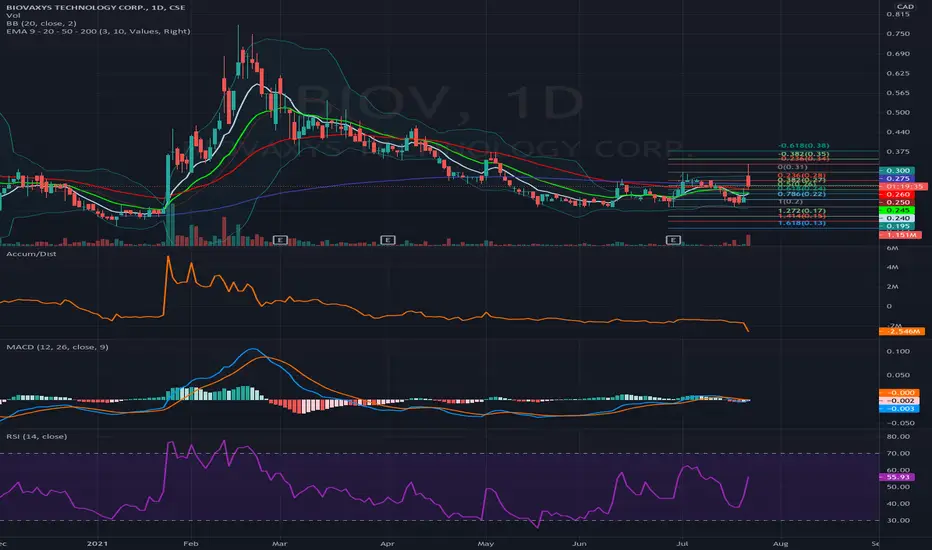Click the teal 0.195 price tag

click(x=896, y=227)
